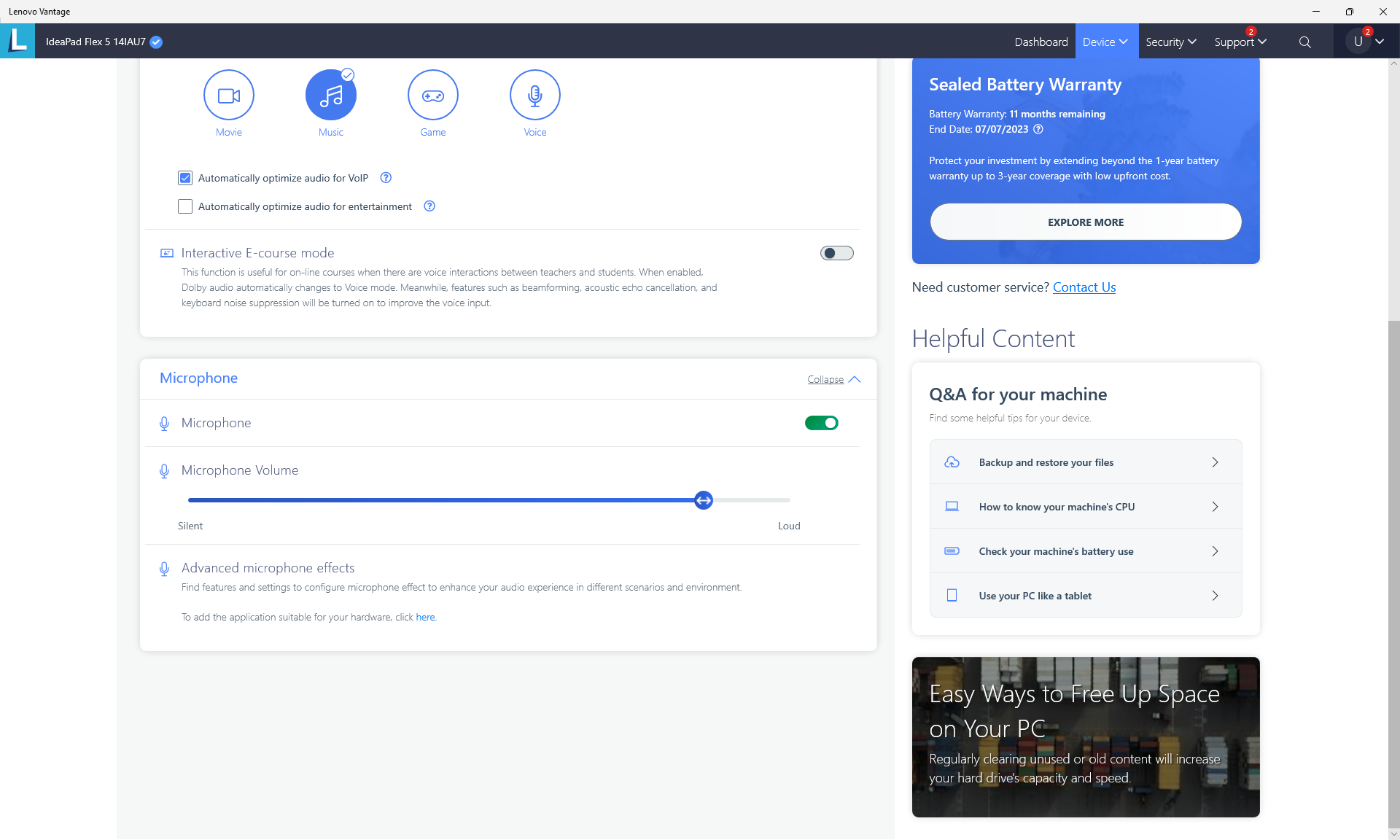Open Backup and restore your files article
The width and height of the screenshot is (1400, 840).
(1086, 462)
